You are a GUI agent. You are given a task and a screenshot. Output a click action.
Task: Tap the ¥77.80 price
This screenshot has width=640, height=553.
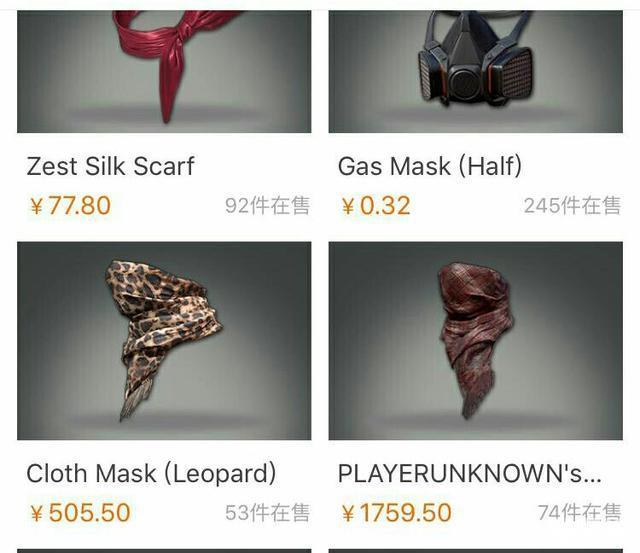(x=70, y=205)
